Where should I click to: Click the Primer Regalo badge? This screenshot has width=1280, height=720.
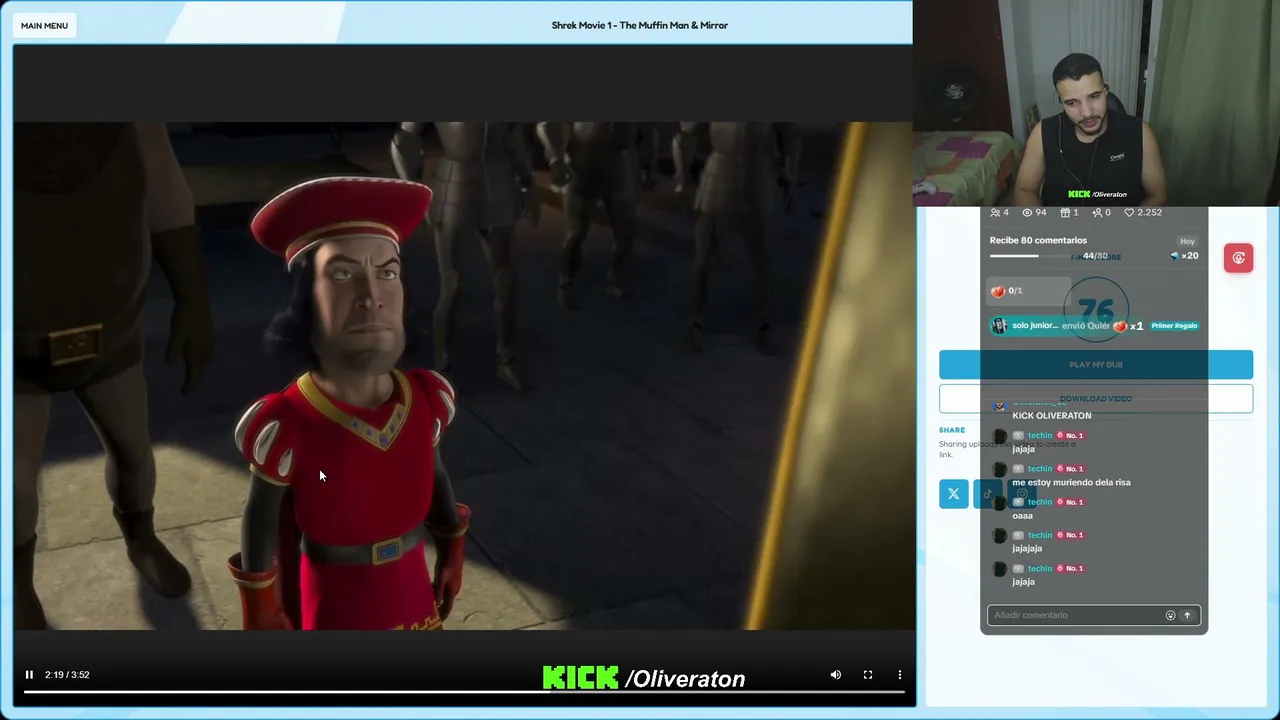pyautogui.click(x=1174, y=326)
